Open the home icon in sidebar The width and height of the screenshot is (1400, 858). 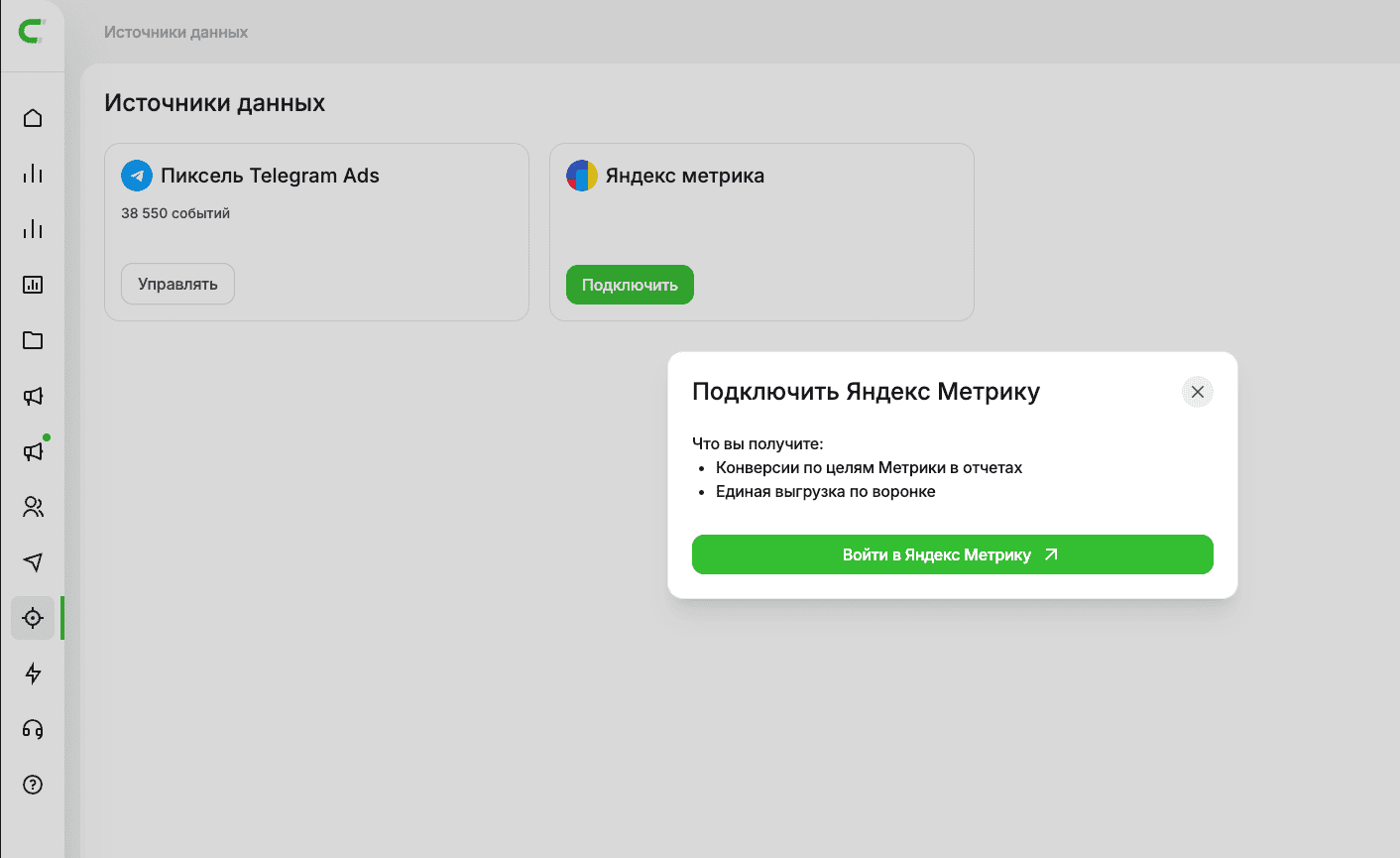click(33, 118)
